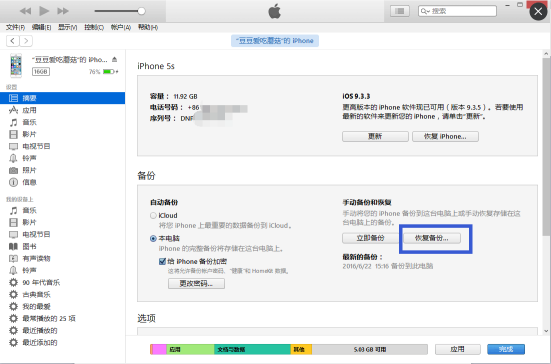
Task: Select the 本电脑 backup radio button
Action: click(153, 239)
